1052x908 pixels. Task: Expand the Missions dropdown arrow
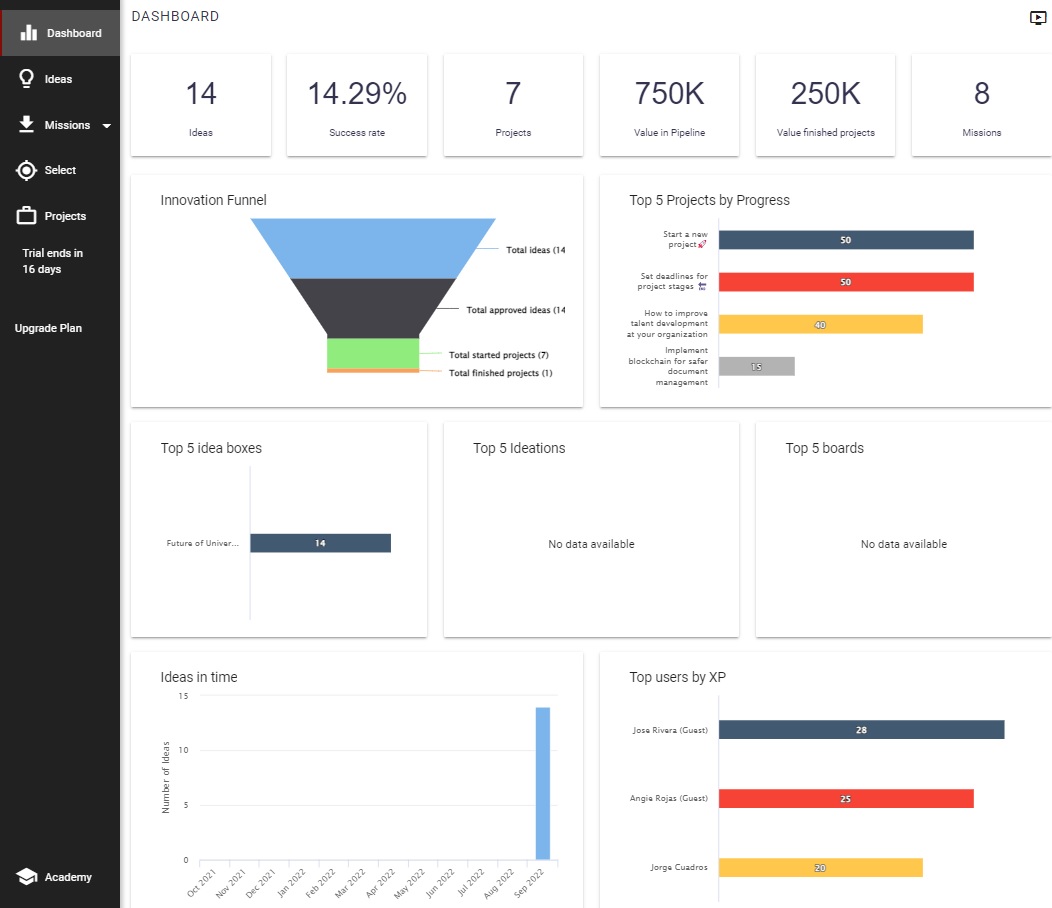[106, 126]
